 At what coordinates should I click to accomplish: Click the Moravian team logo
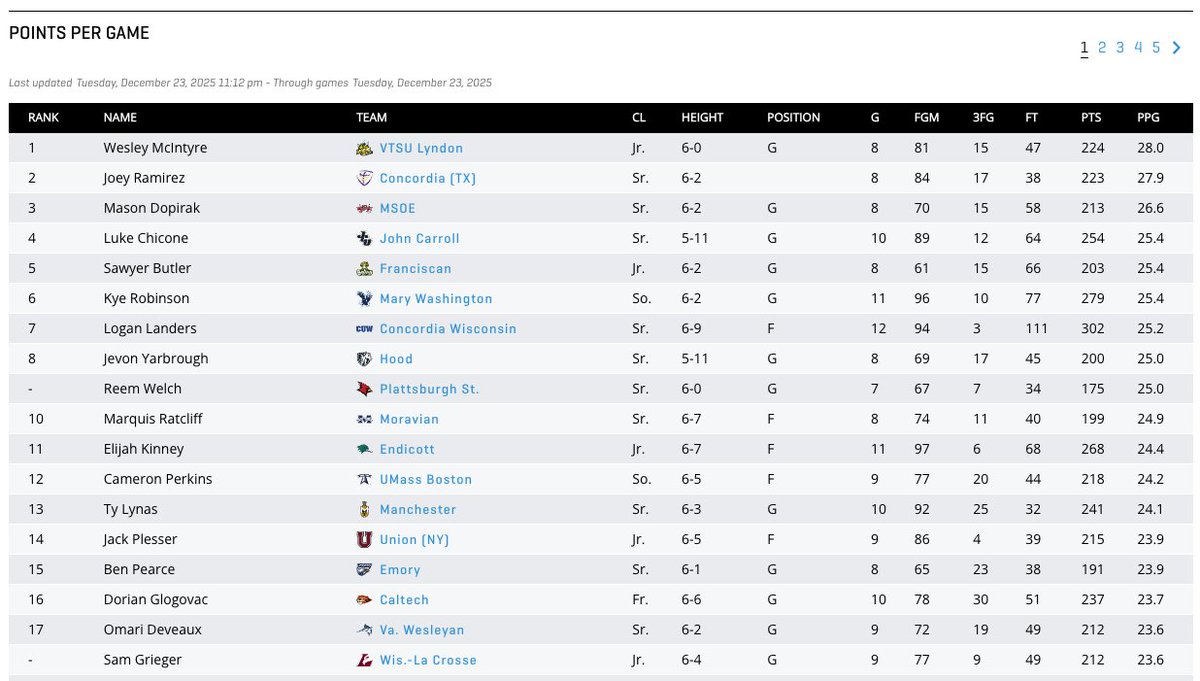[364, 419]
